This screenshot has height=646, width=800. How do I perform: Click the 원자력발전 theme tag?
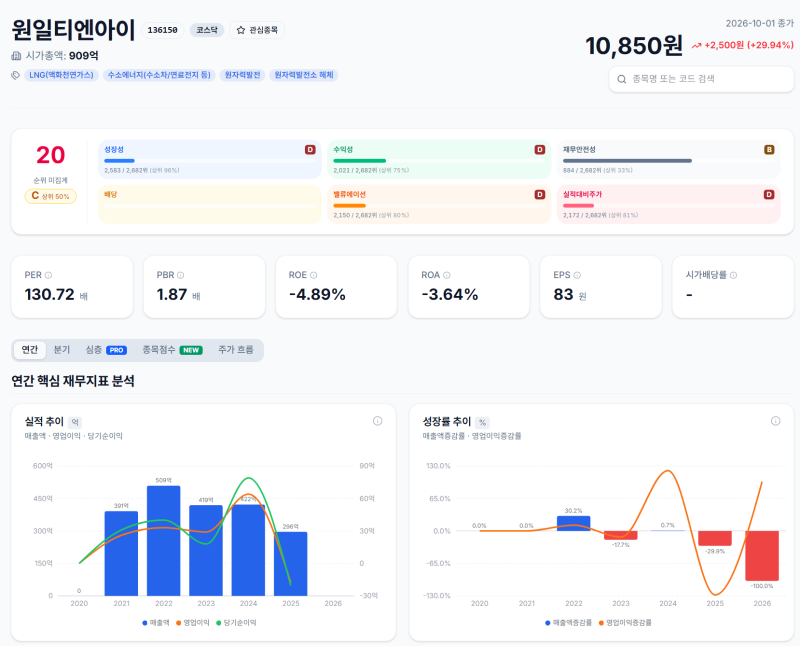click(242, 75)
